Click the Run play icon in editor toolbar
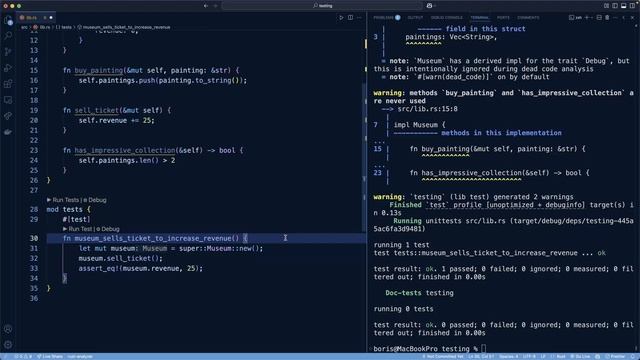Image resolution: width=640 pixels, height=360 pixels. [341, 18]
